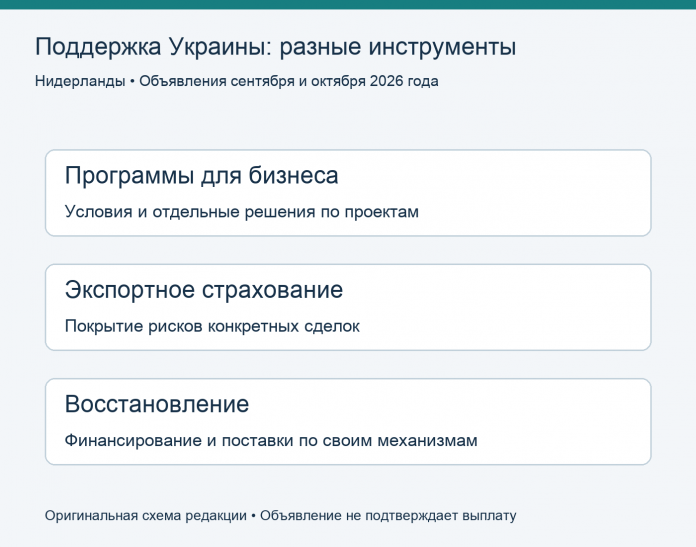696x547 pixels.
Task: Click Объявления сентября и октября 2026 года
Action: [x=289, y=81]
